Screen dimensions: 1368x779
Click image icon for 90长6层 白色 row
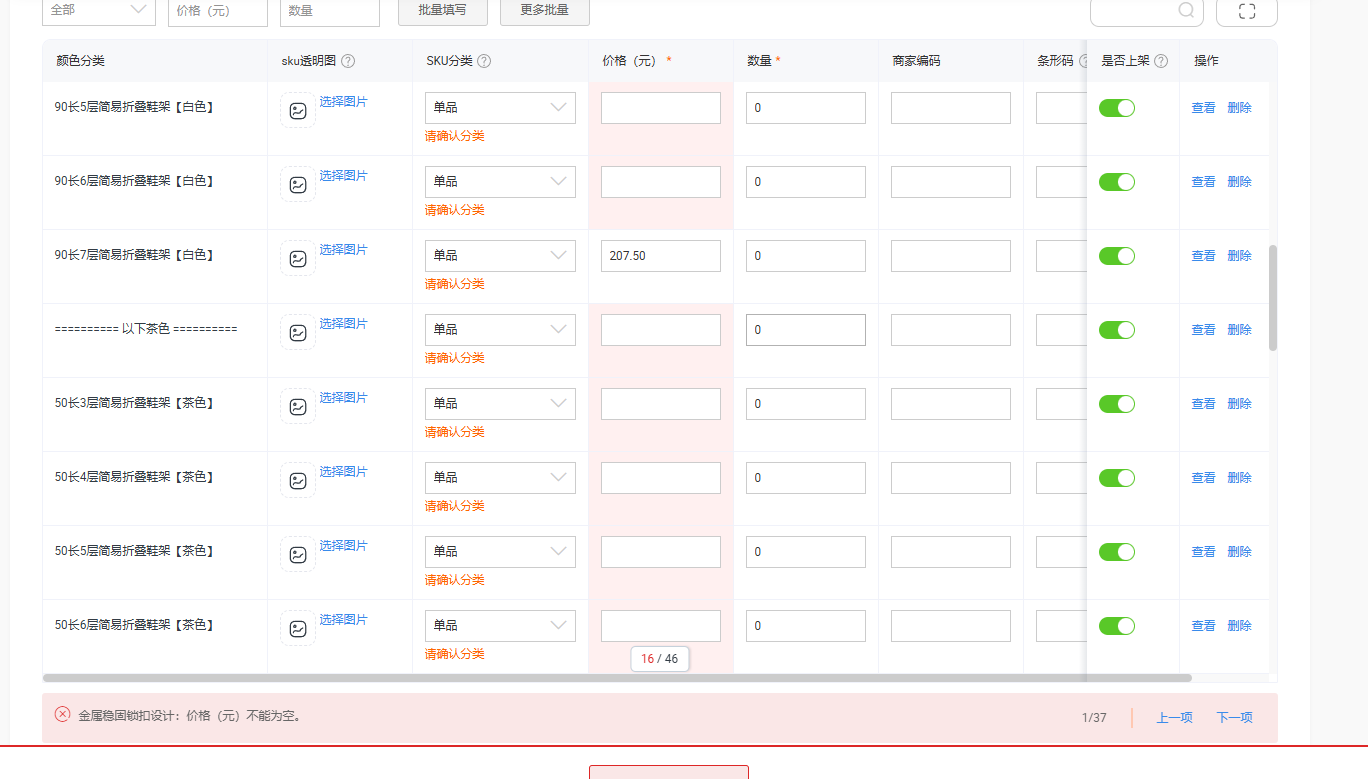[x=298, y=184]
